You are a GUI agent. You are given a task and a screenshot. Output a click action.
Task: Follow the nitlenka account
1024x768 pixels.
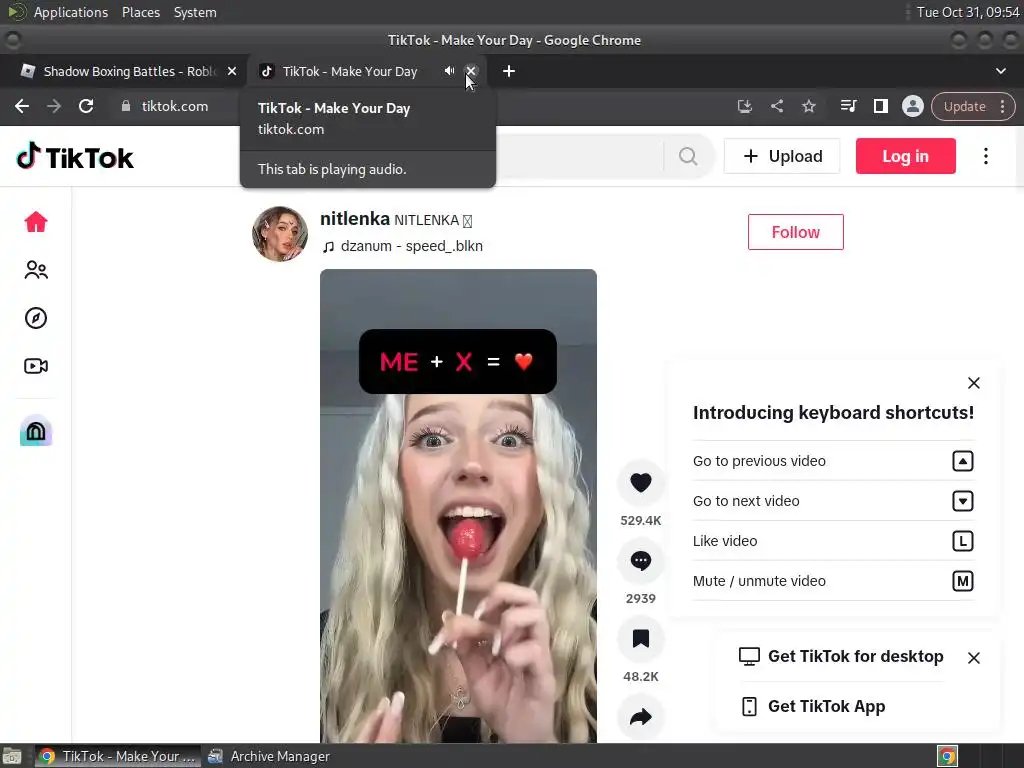pos(795,232)
